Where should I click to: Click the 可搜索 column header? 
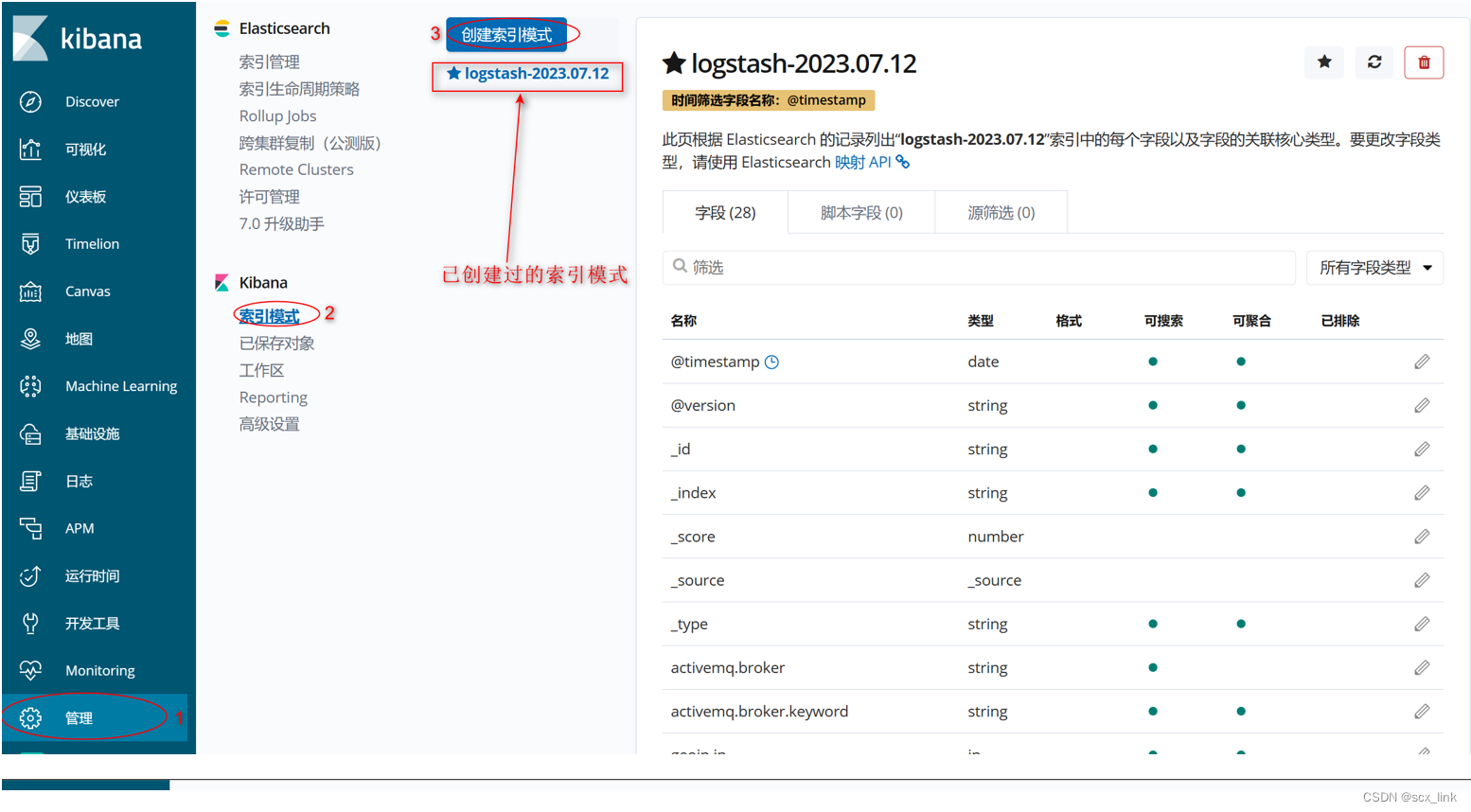coord(1163,321)
